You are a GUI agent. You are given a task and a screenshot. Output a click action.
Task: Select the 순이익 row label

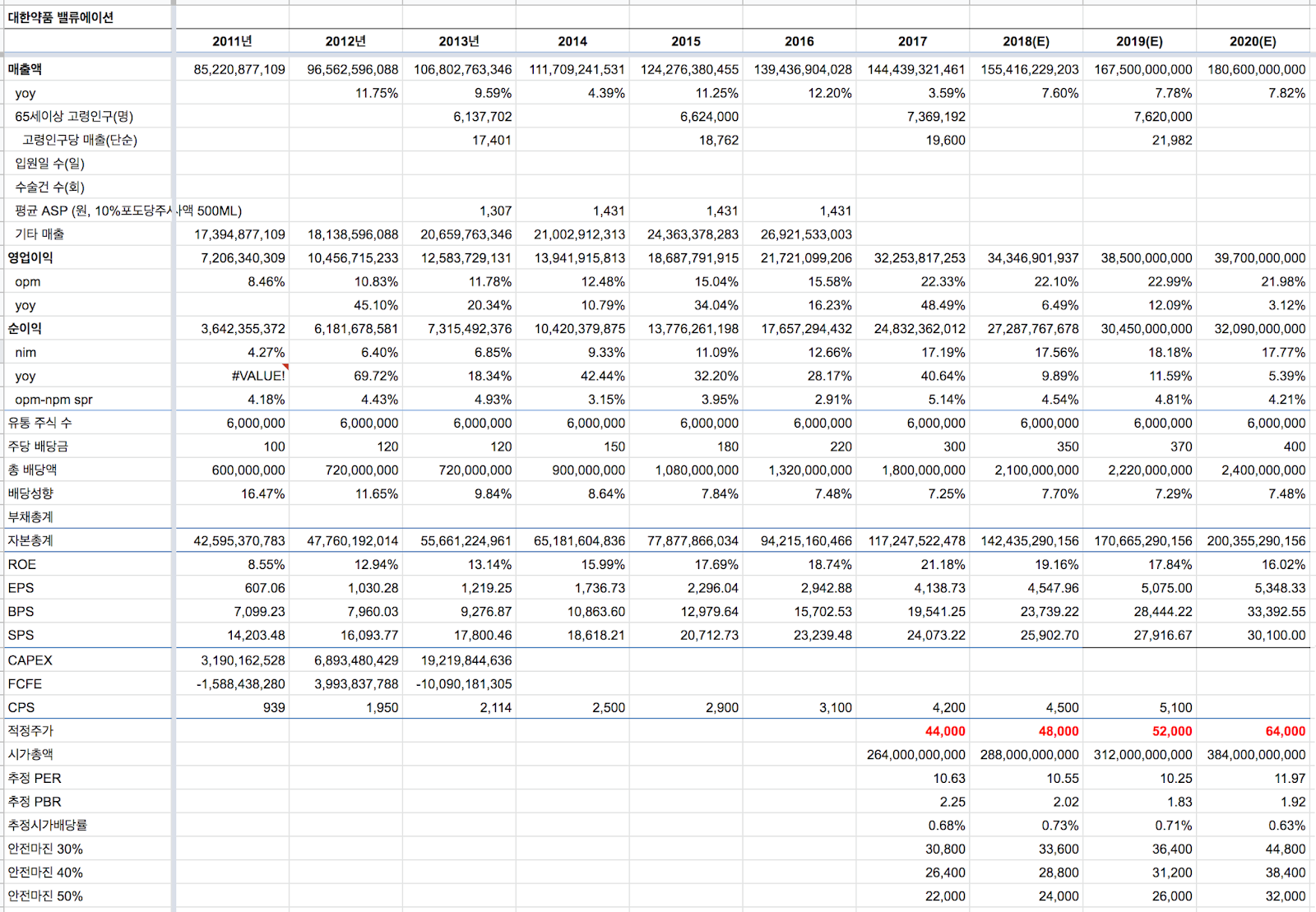pyautogui.click(x=25, y=329)
